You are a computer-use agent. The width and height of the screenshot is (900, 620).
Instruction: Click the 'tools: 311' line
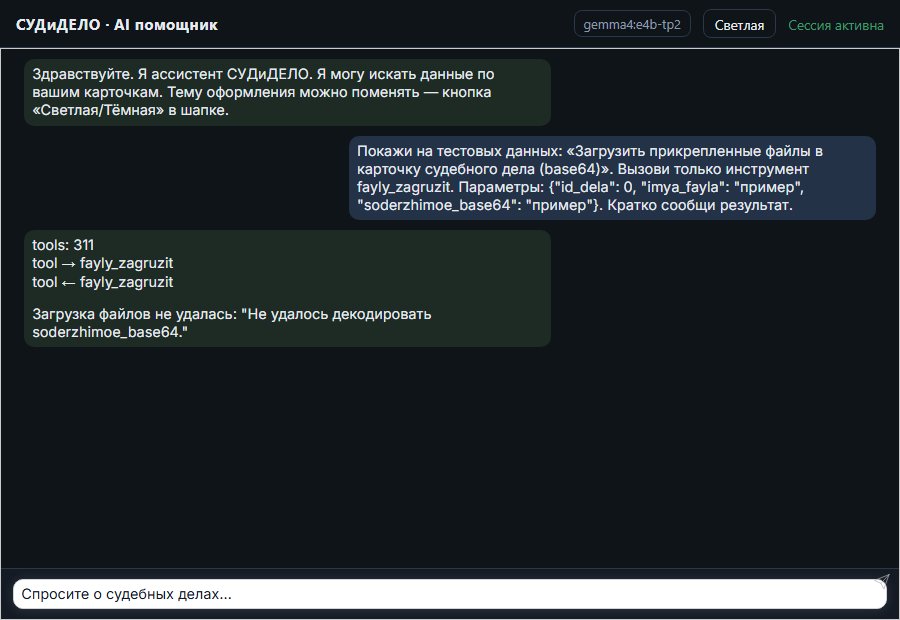[x=63, y=245]
